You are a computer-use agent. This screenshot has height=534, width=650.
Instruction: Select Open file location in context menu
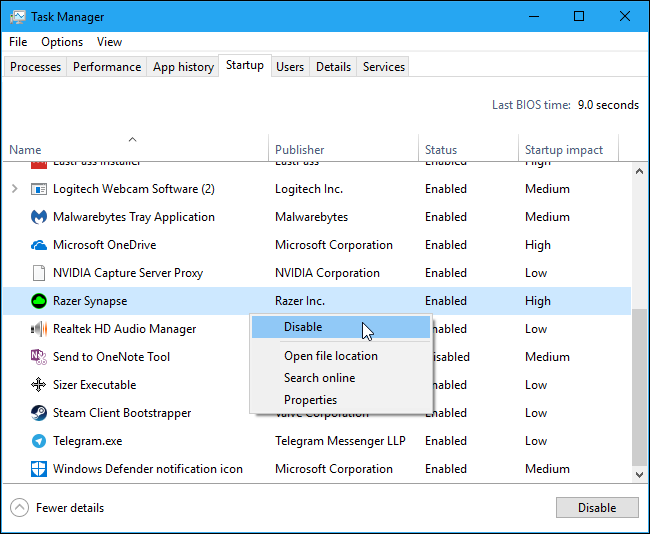pos(330,356)
